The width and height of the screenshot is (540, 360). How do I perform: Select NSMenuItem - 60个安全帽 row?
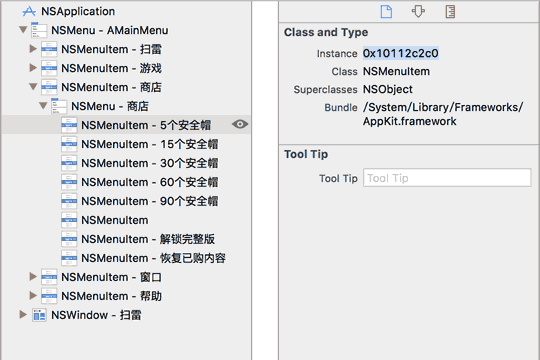[x=125, y=182]
